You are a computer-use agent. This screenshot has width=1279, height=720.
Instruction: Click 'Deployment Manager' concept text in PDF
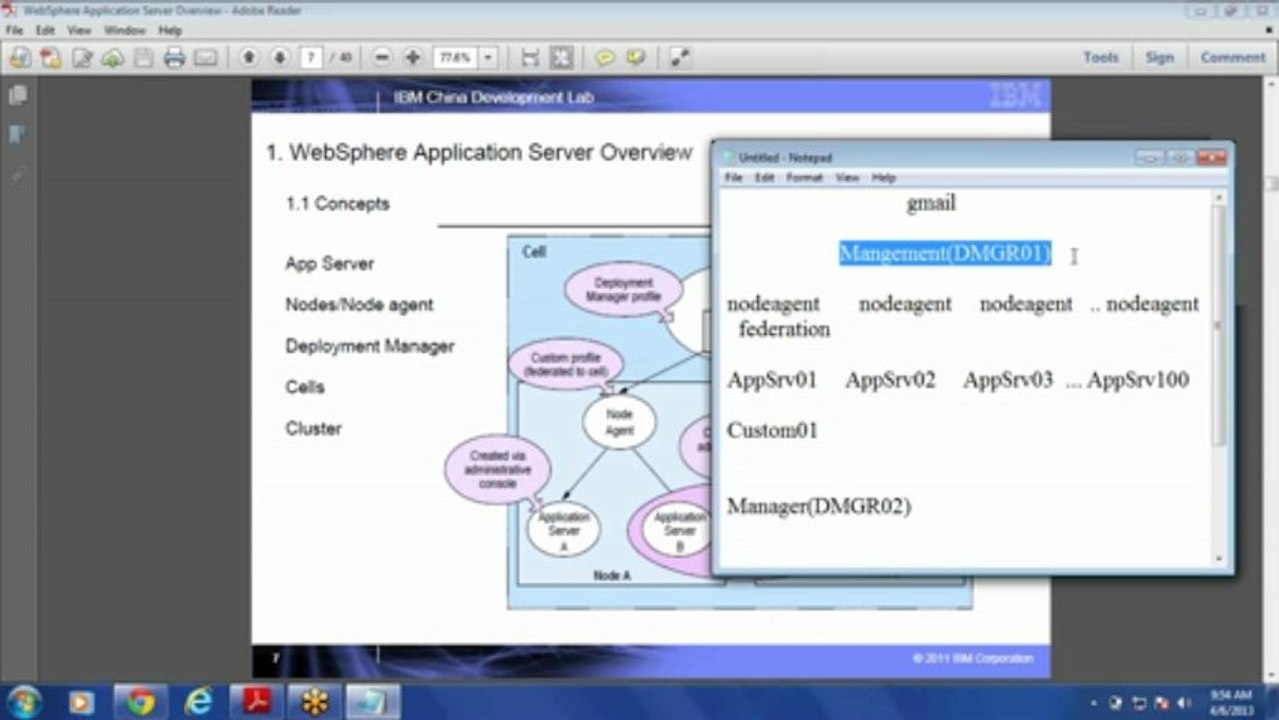[370, 346]
